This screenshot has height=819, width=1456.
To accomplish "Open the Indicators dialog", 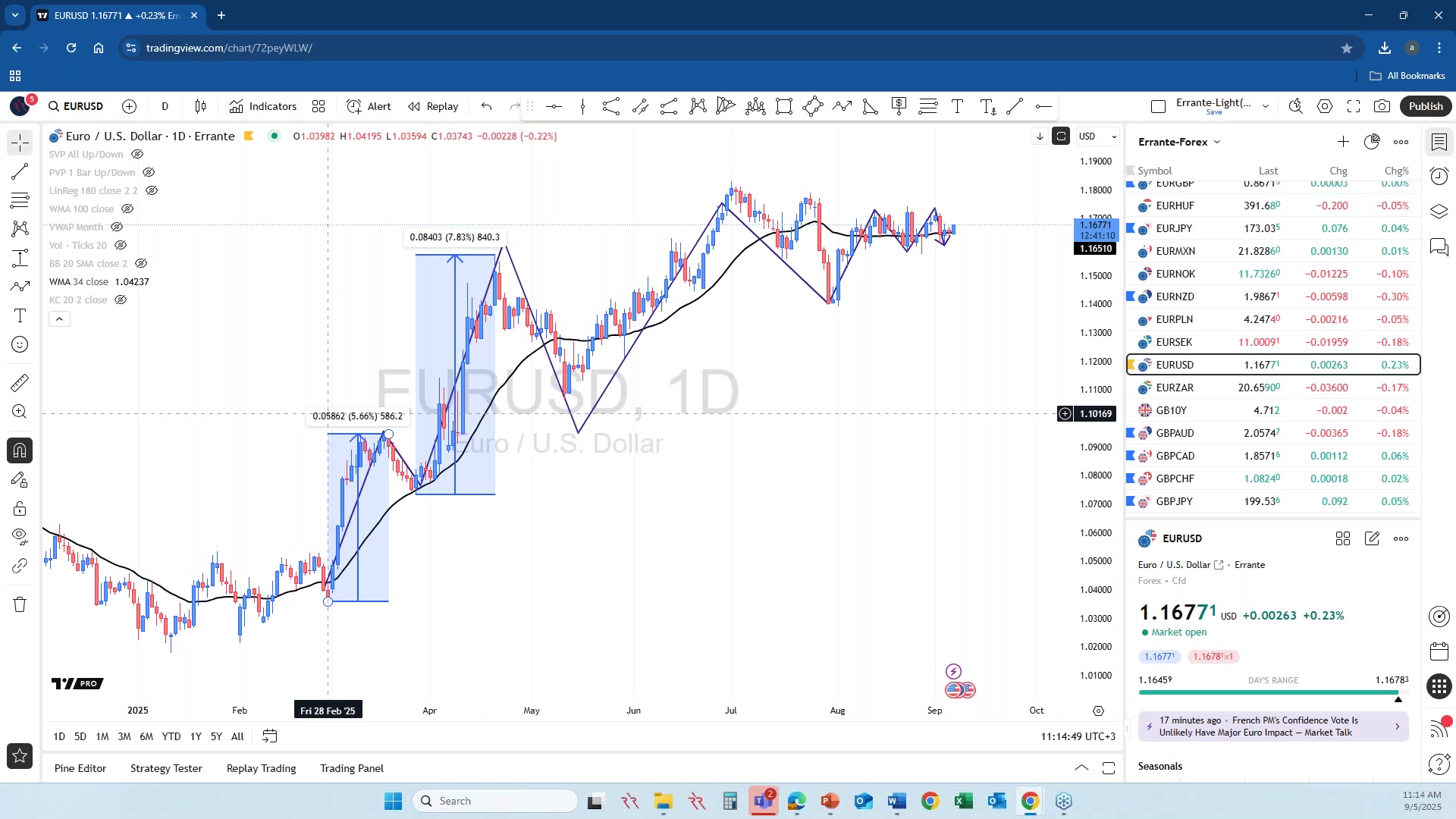I will coord(263,106).
